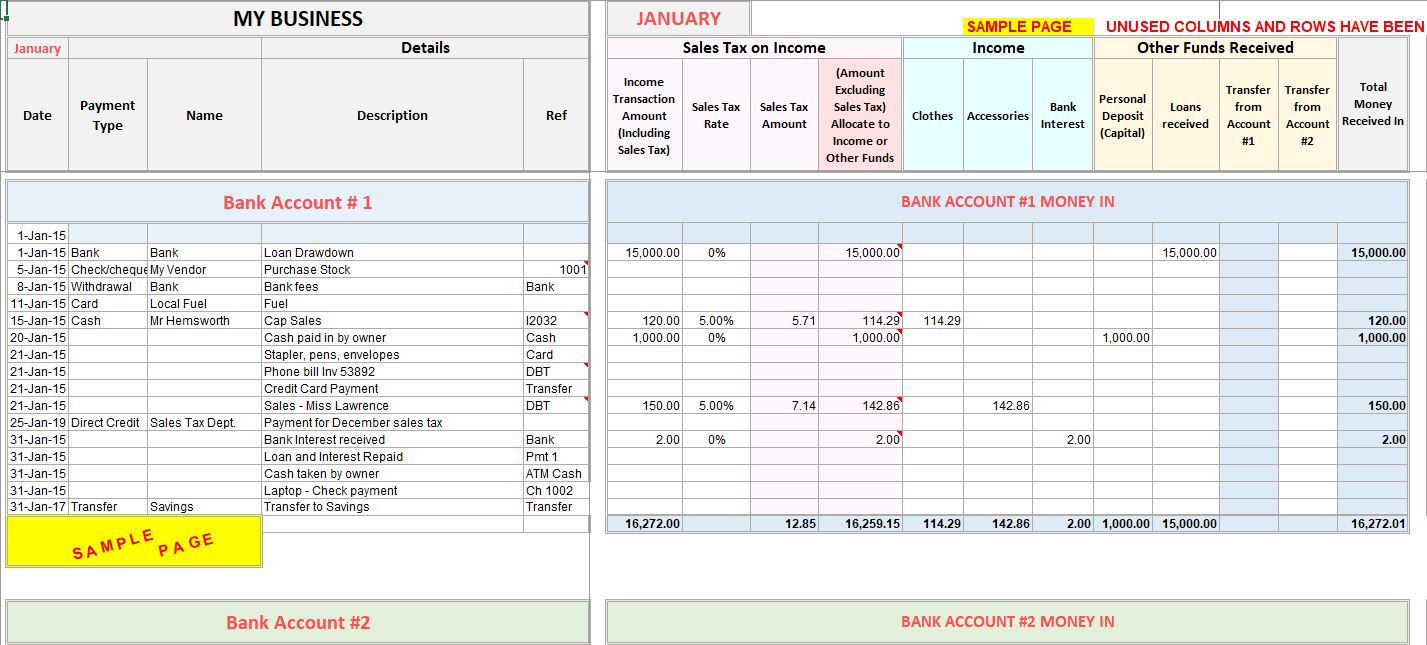
Task: Select the Ref column header
Action: pos(556,115)
